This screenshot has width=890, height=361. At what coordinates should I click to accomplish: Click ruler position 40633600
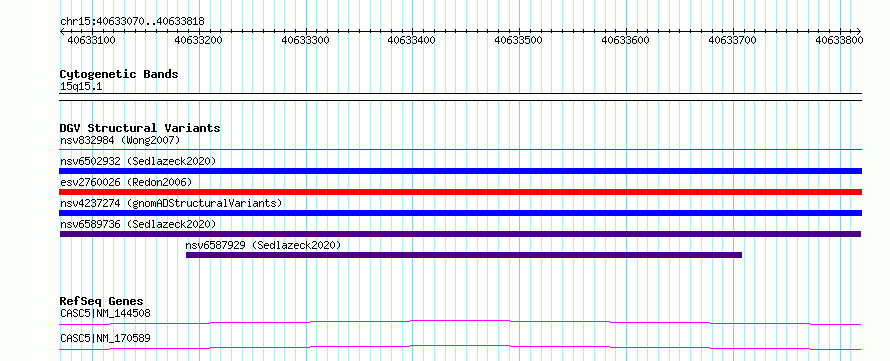tap(625, 40)
